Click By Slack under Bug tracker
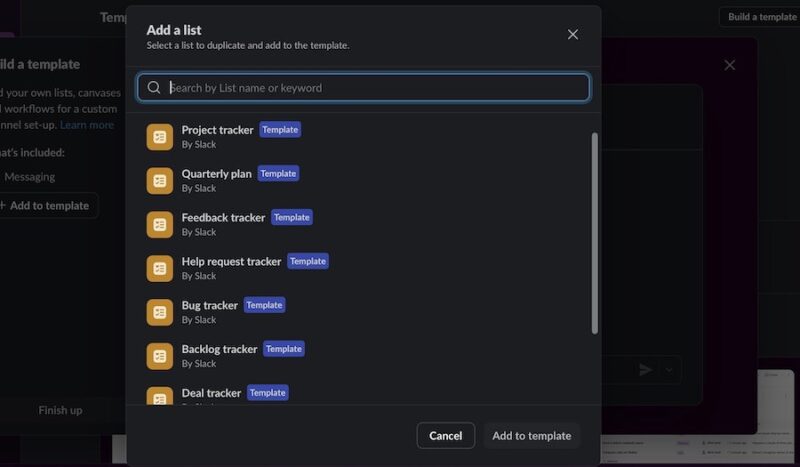800x467 pixels. tap(199, 320)
